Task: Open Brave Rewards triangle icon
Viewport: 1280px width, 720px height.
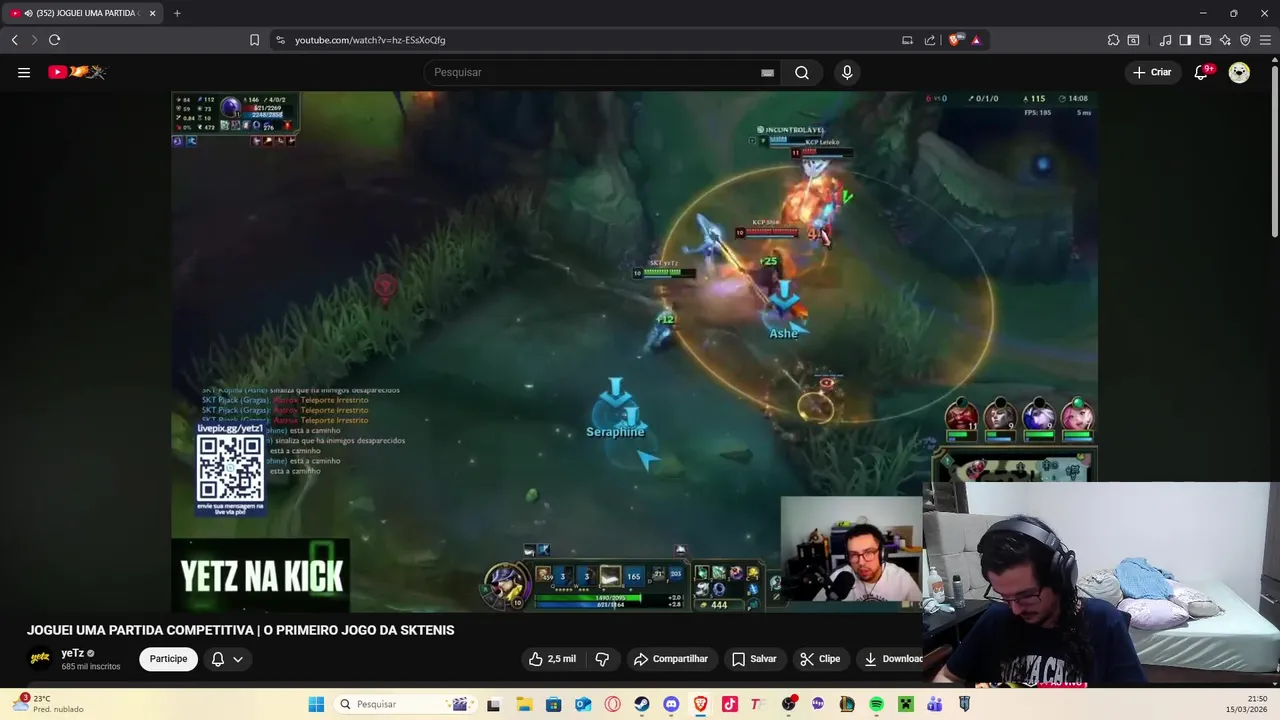Action: (x=976, y=40)
